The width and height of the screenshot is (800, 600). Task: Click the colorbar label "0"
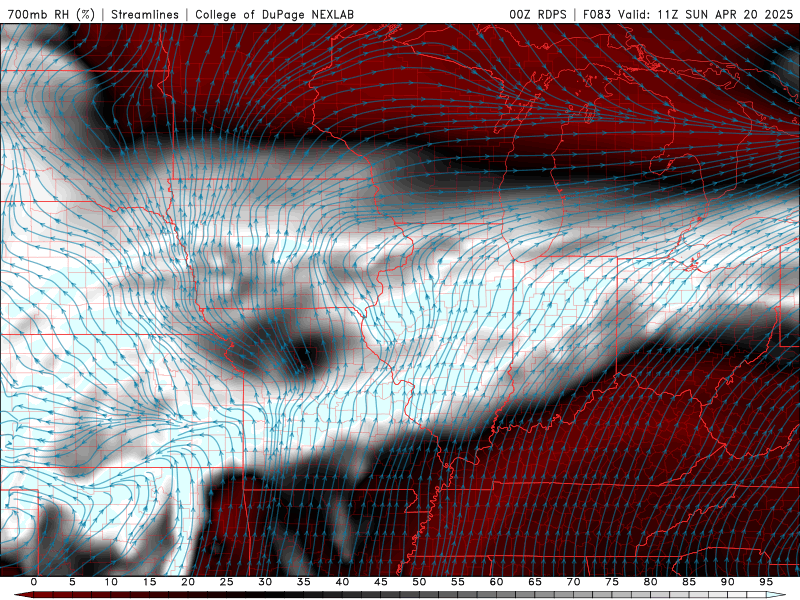34,582
